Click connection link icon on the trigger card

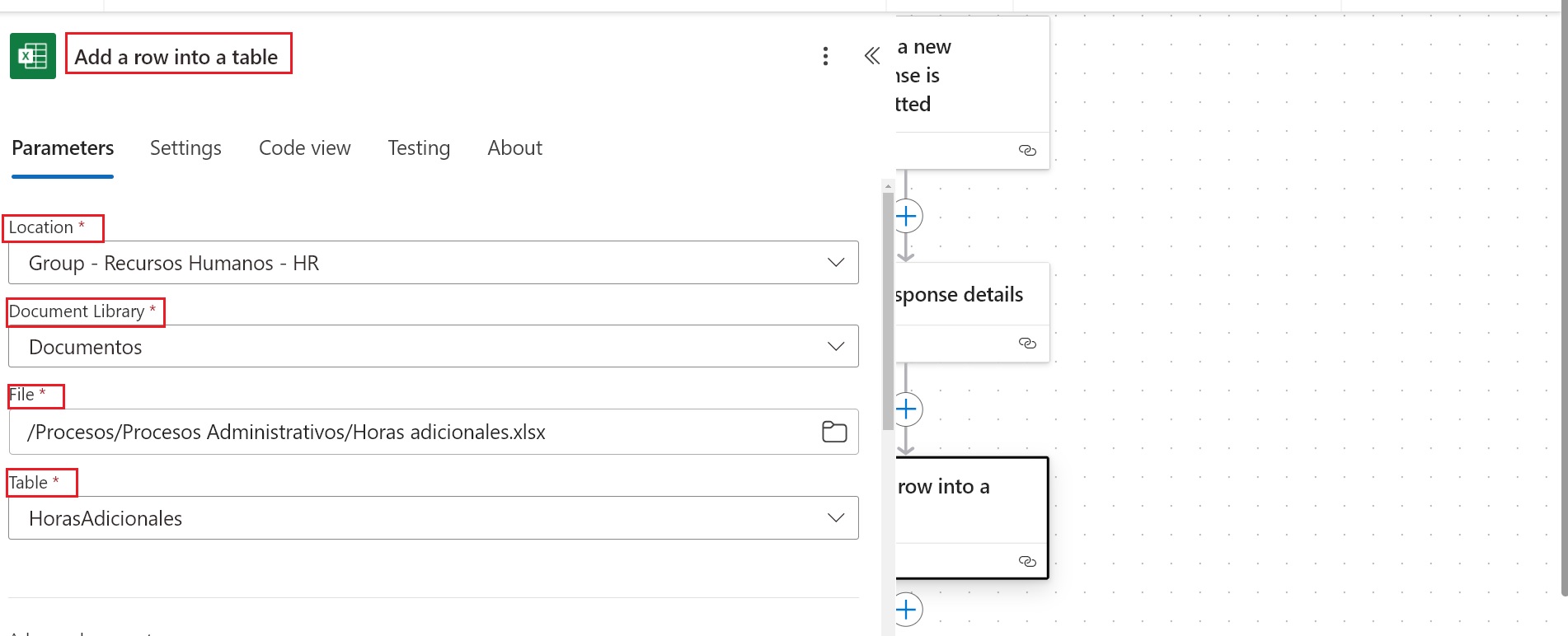[x=1027, y=150]
